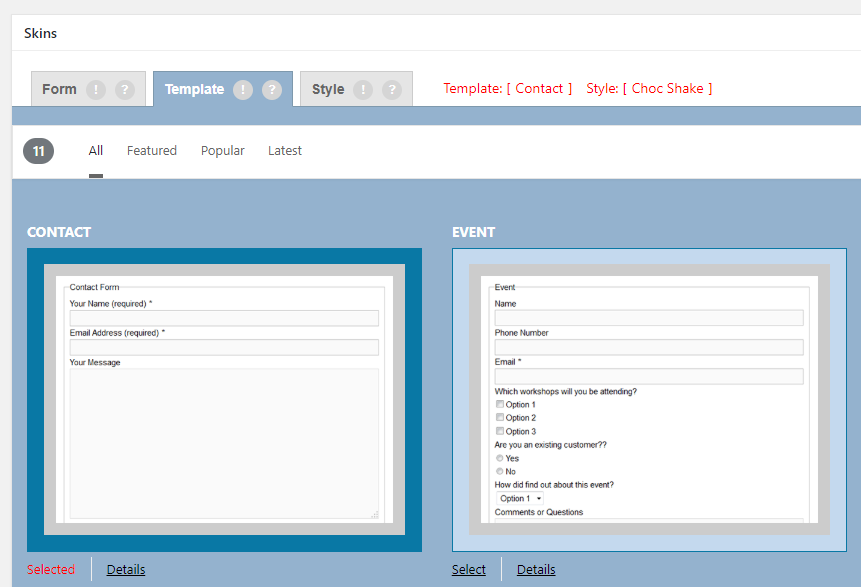Click the Contact template preview thumbnail
The height and width of the screenshot is (587, 861).
(224, 399)
